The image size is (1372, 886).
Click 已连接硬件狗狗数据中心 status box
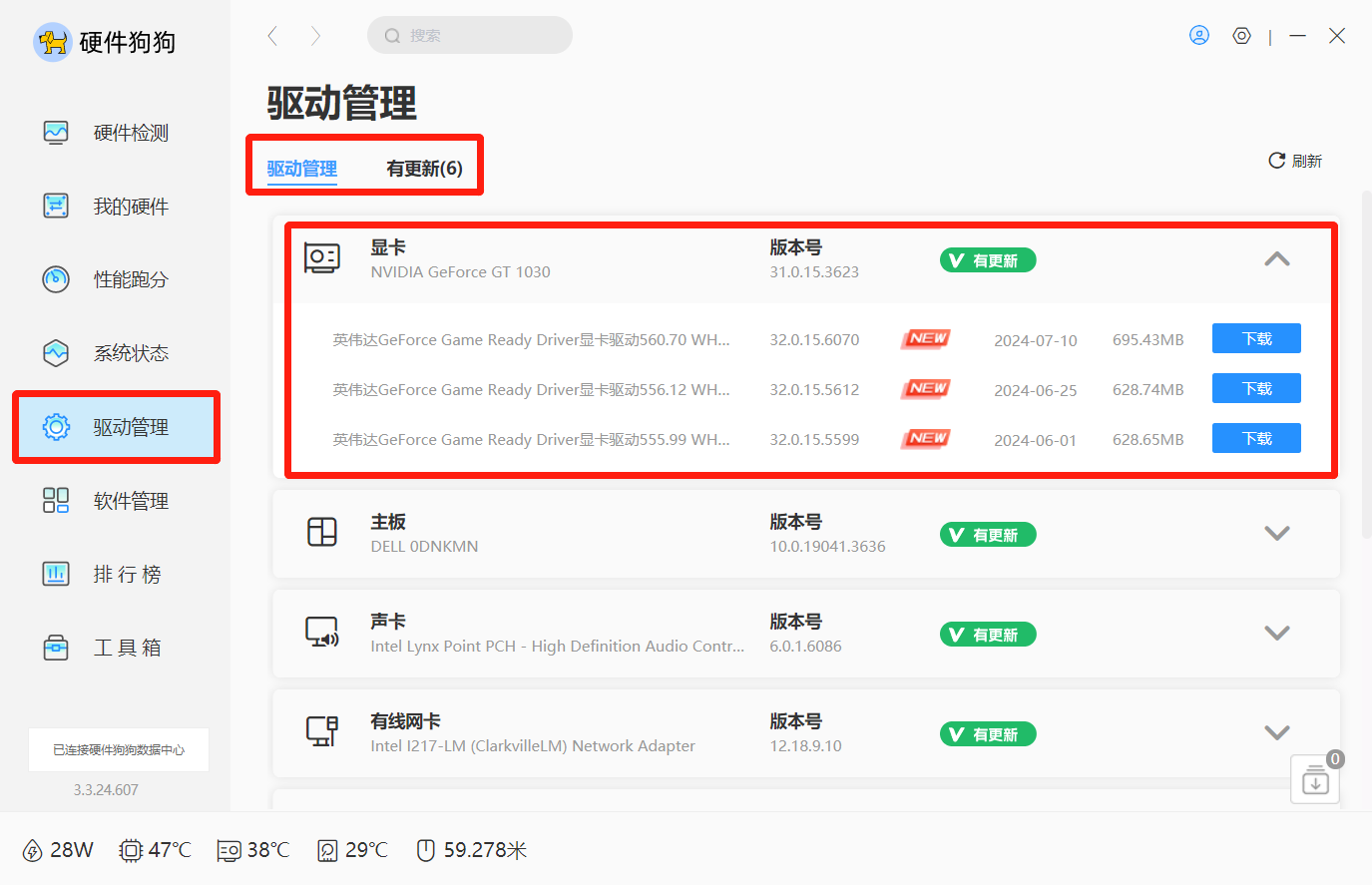pos(119,749)
